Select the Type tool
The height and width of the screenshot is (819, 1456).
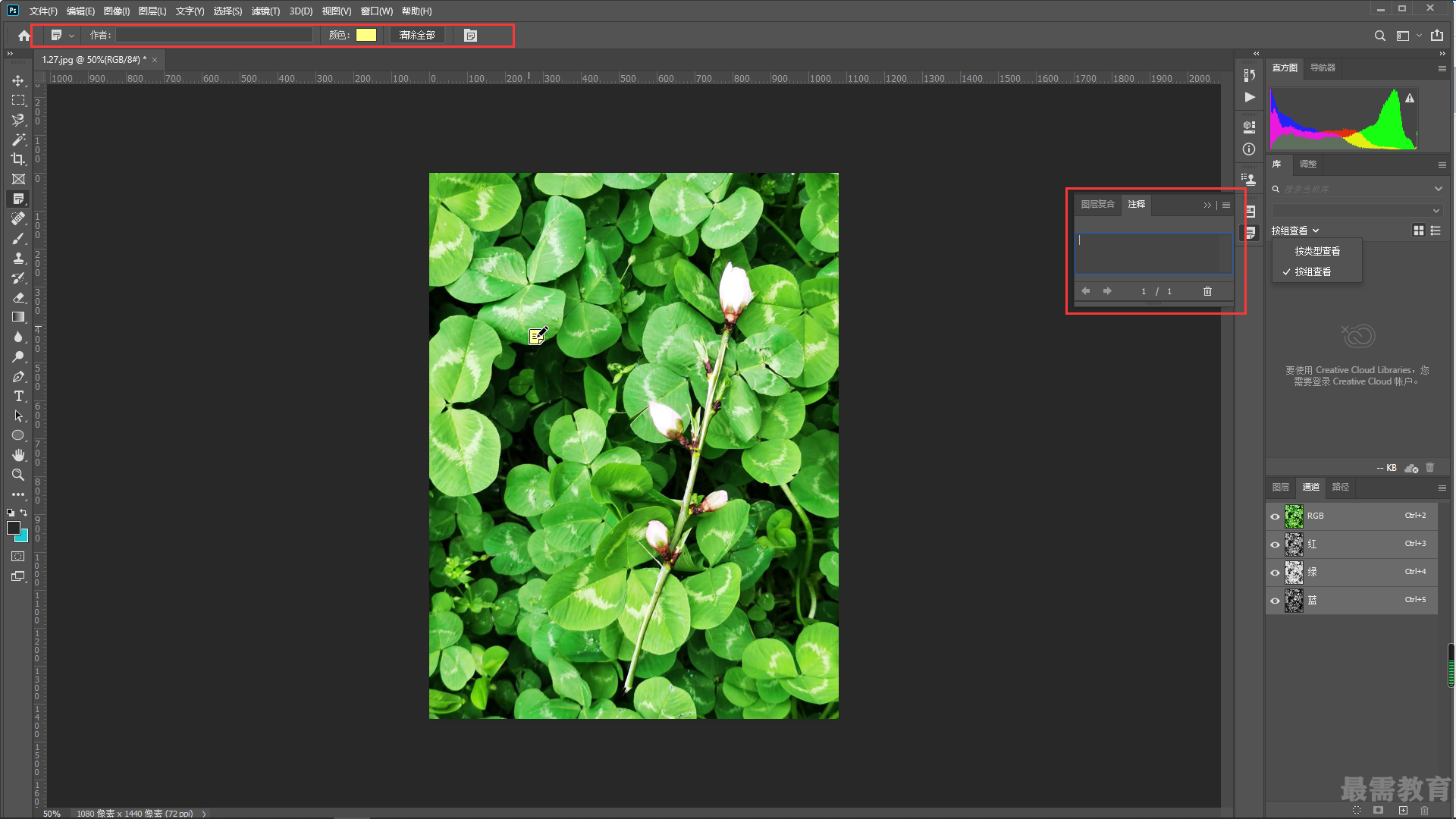point(18,396)
